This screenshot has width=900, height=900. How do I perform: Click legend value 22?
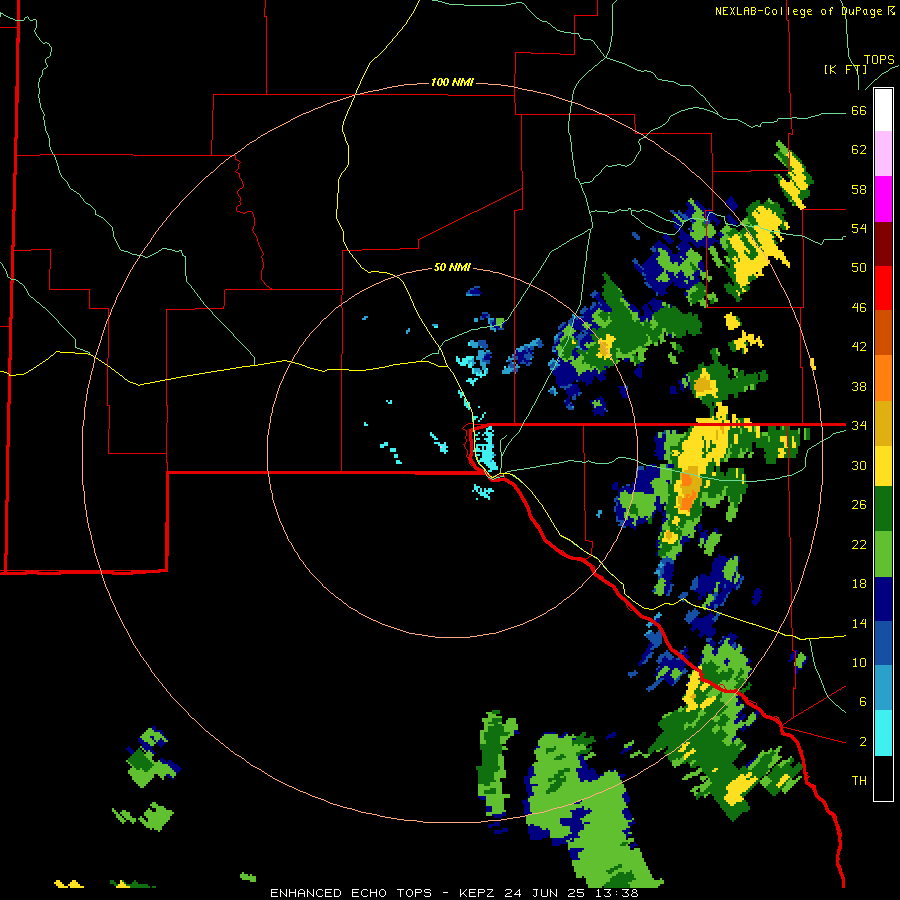[x=859, y=544]
